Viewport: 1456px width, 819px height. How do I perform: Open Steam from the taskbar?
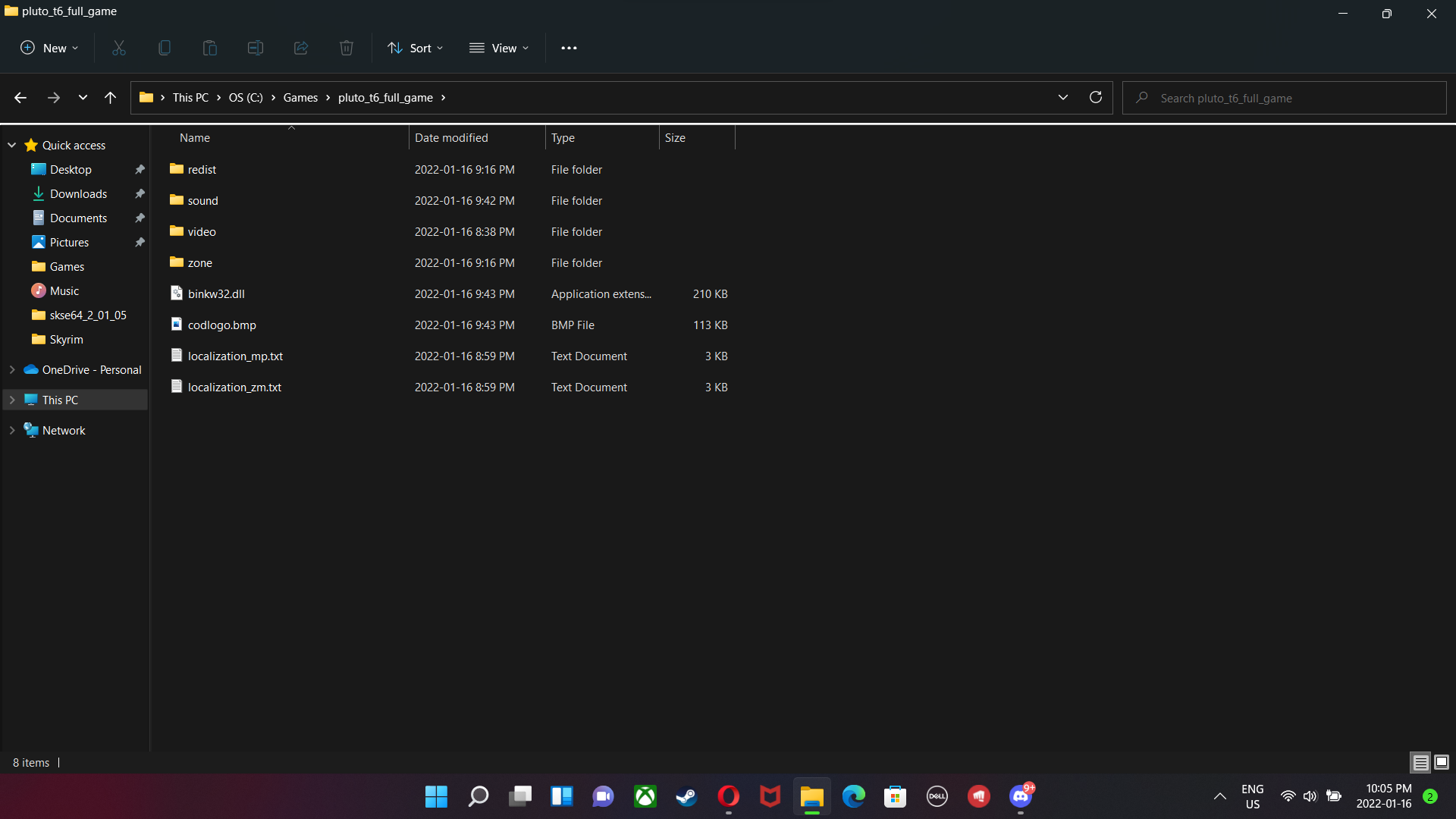[687, 796]
